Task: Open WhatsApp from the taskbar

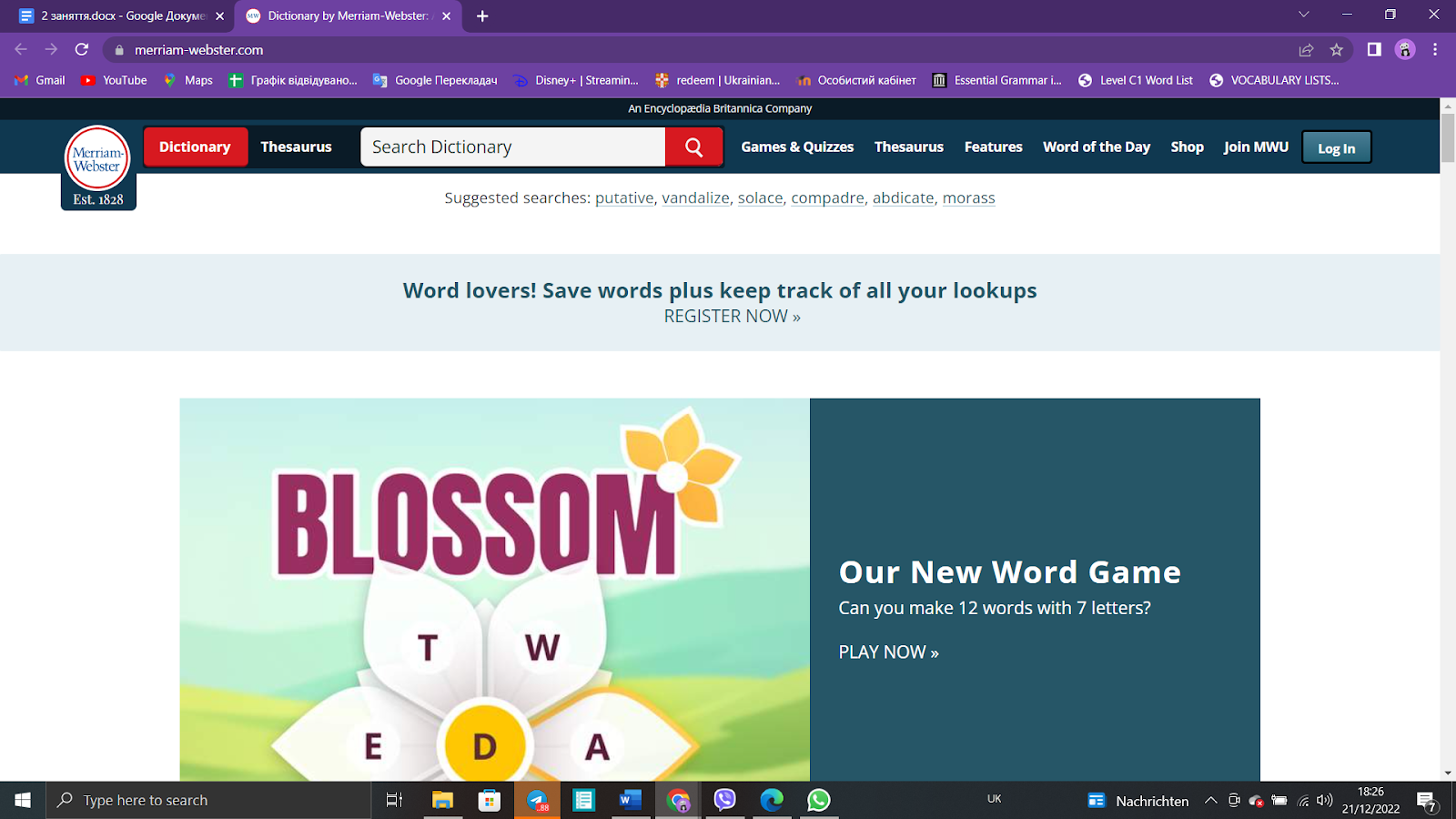Action: click(818, 800)
